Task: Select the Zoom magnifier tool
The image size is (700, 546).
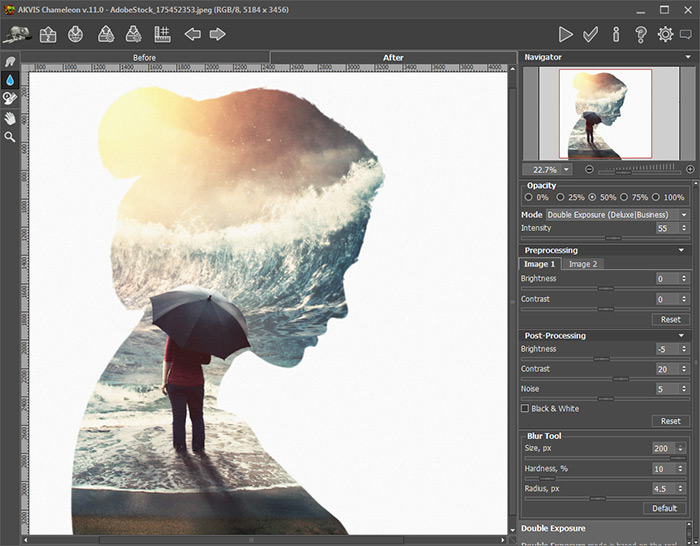Action: [x=10, y=136]
